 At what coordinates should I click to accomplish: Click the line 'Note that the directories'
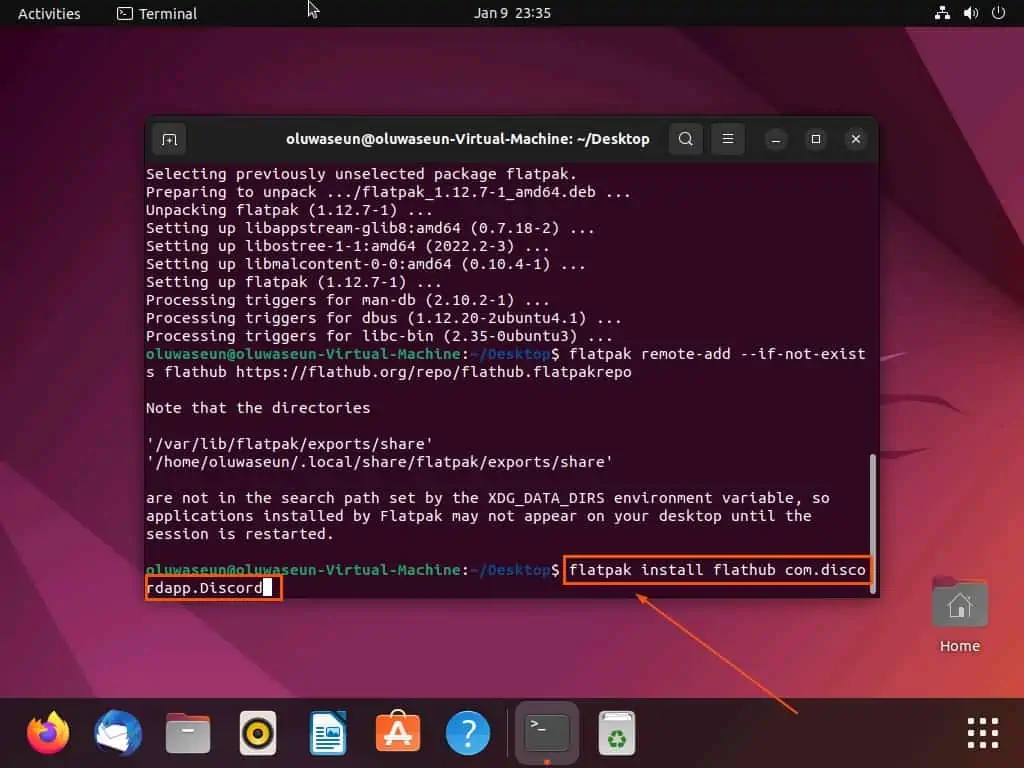[x=258, y=408]
